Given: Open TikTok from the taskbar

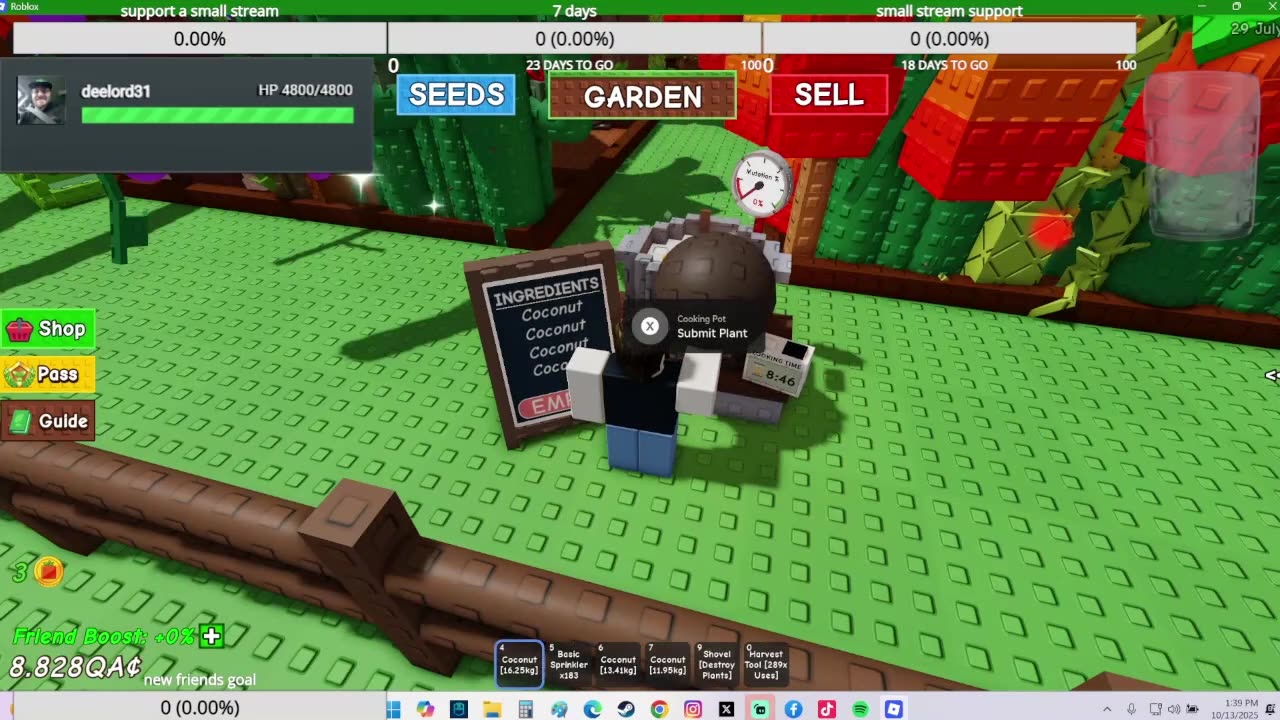Looking at the screenshot, I should [827, 709].
